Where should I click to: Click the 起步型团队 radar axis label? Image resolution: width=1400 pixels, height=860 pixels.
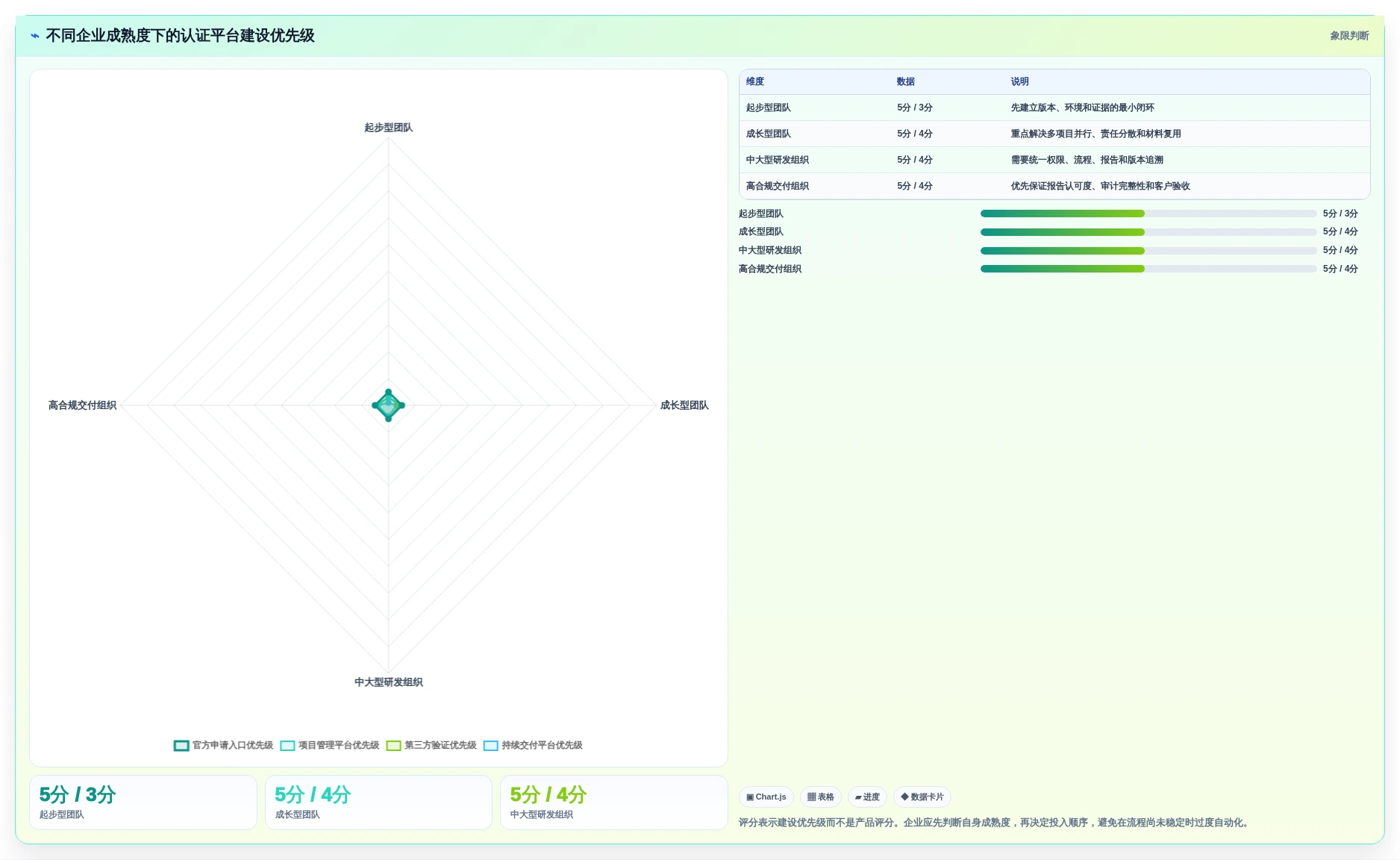(x=388, y=128)
